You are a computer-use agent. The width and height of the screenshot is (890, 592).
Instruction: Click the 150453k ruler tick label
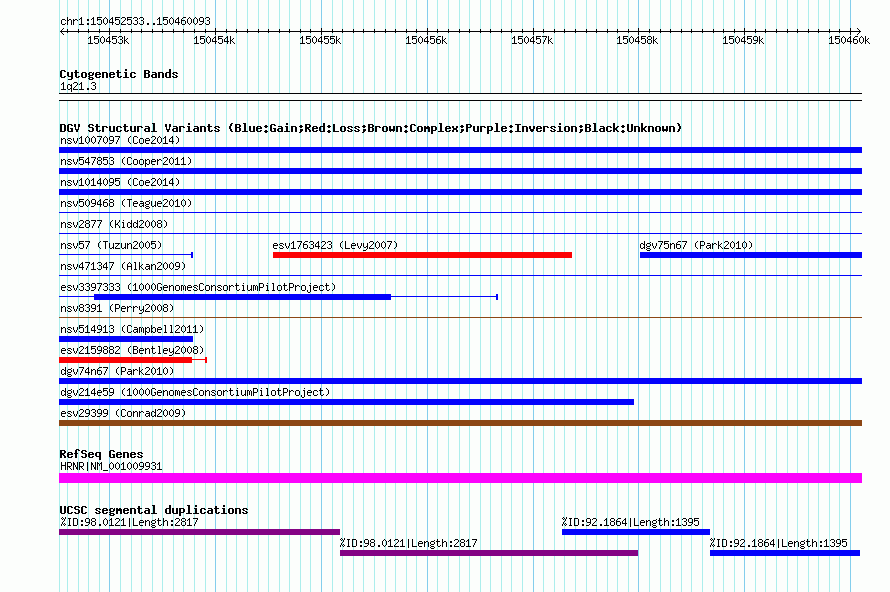(108, 41)
